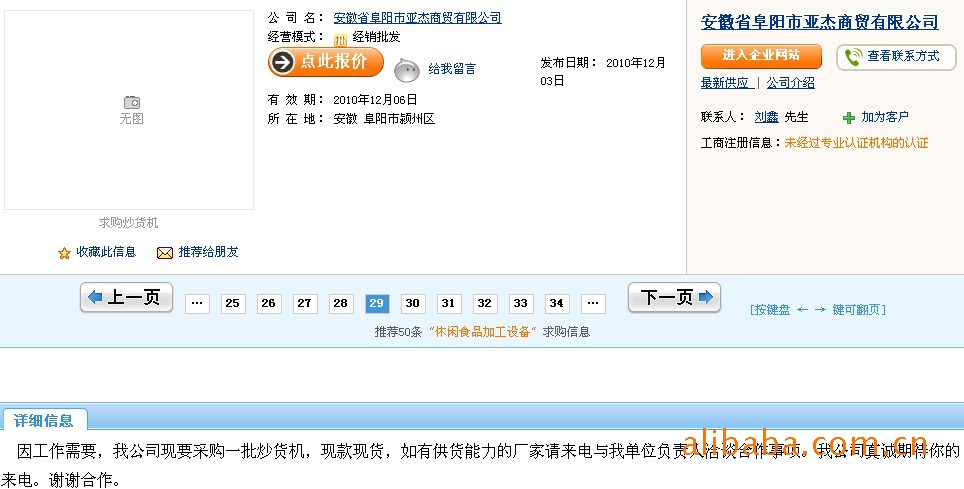Select page 27

tap(304, 303)
